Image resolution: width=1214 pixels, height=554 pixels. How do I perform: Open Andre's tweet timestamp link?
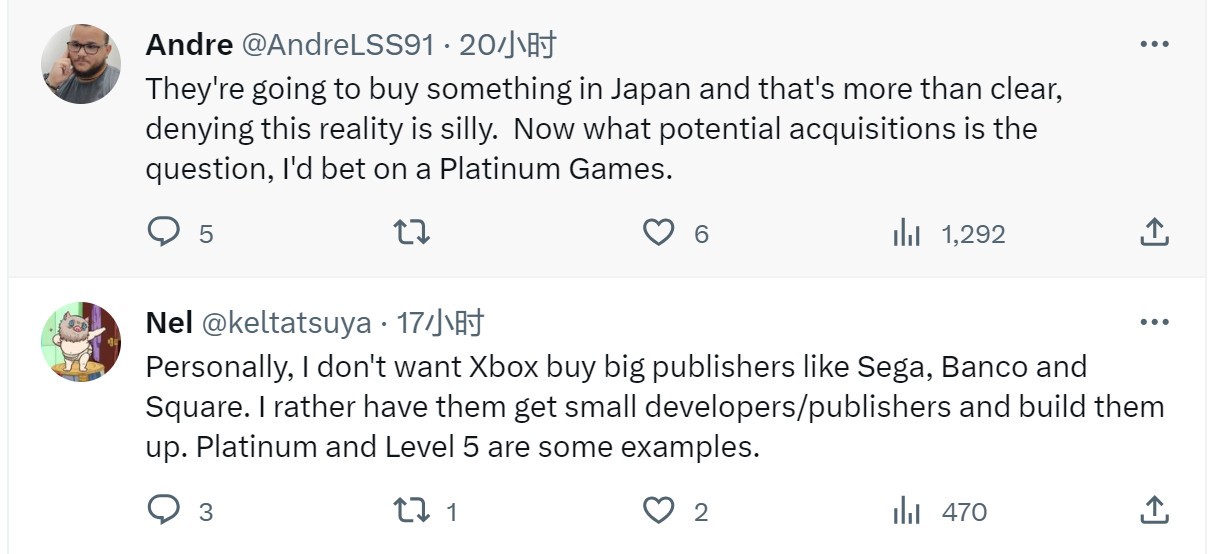click(x=507, y=45)
